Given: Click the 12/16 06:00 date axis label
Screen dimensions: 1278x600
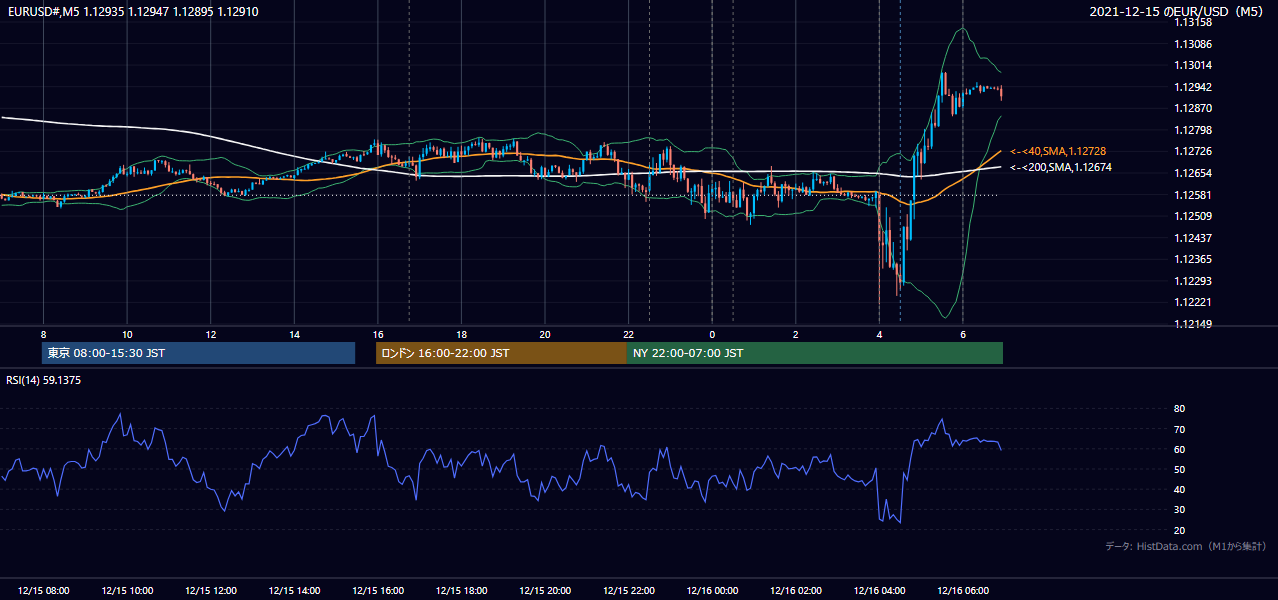Looking at the screenshot, I should 962,591.
